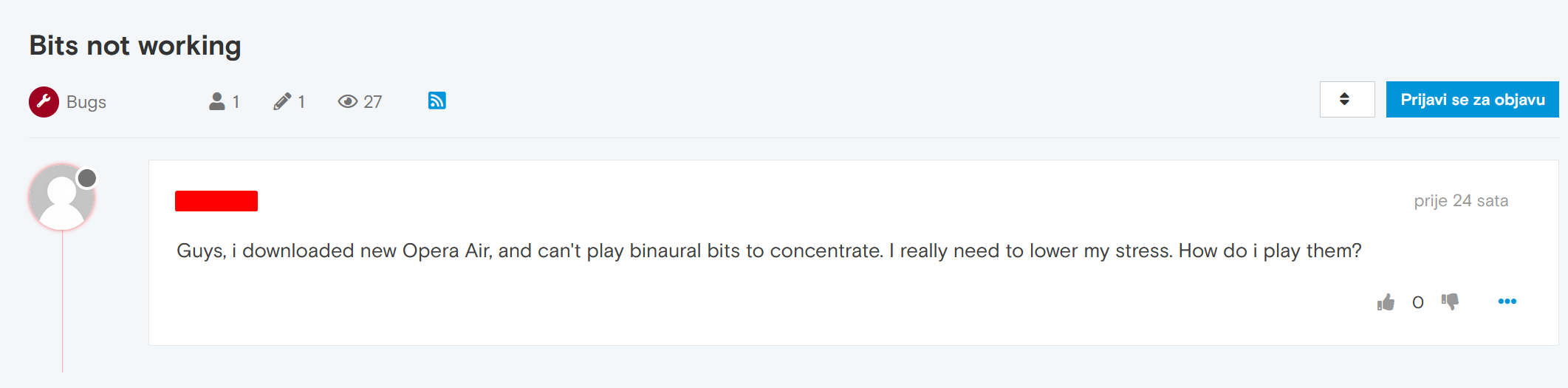This screenshot has height=388, width=1568.
Task: Open the three-dots post options menu
Action: pos(1507,302)
